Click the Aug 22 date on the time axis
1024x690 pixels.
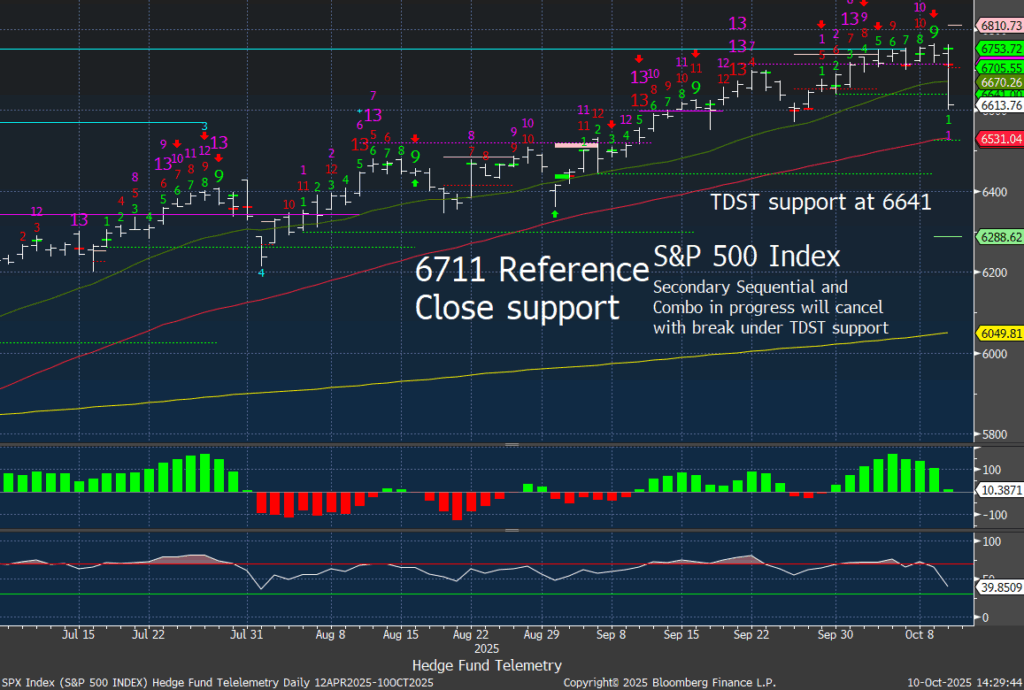(468, 634)
